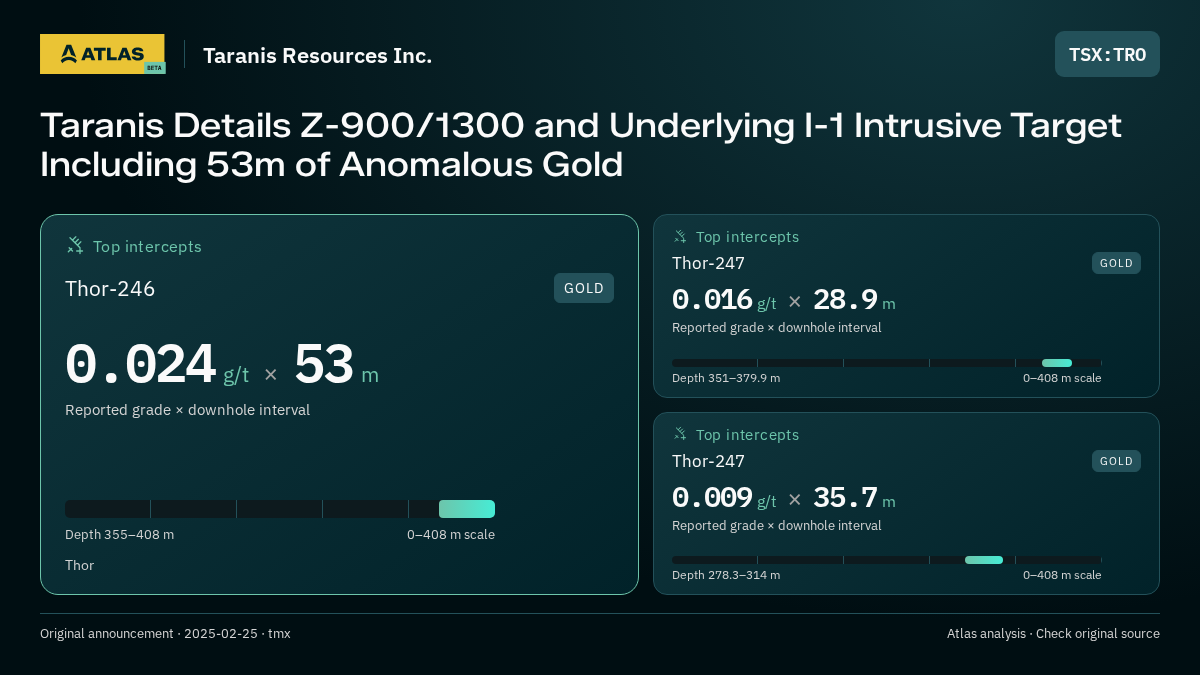Click the Thor-247 name above the 0.016 grade
The image size is (1200, 675).
point(708,264)
